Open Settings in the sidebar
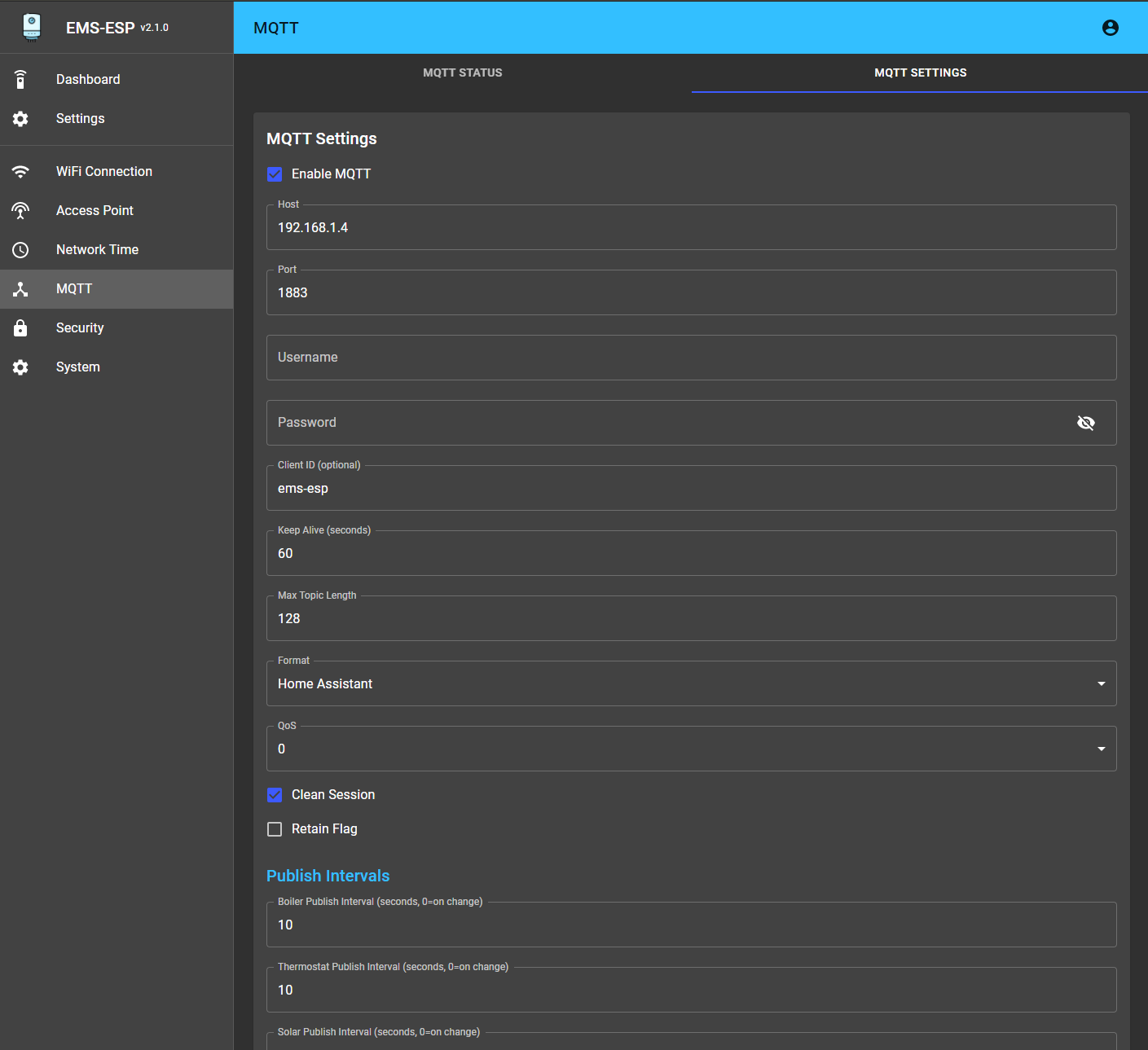Image resolution: width=1148 pixels, height=1050 pixels. (x=80, y=119)
